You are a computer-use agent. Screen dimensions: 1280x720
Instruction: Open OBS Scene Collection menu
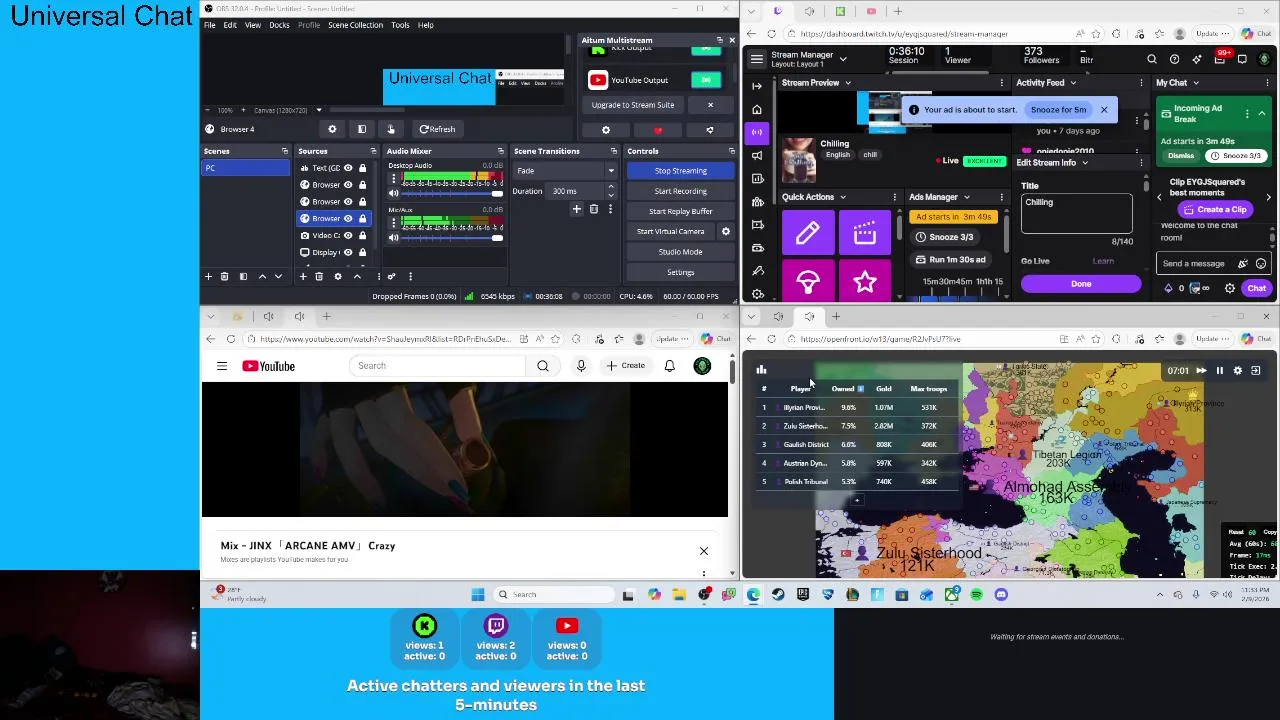355,25
